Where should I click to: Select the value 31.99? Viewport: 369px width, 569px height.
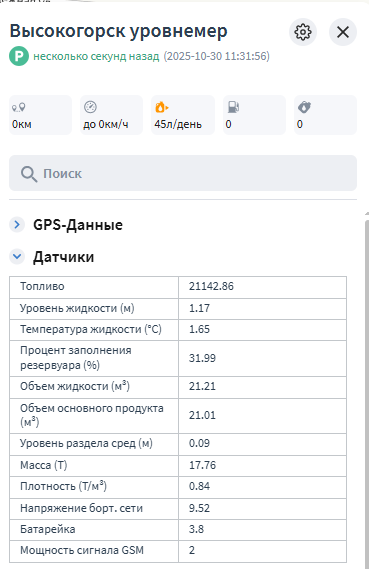(x=202, y=358)
